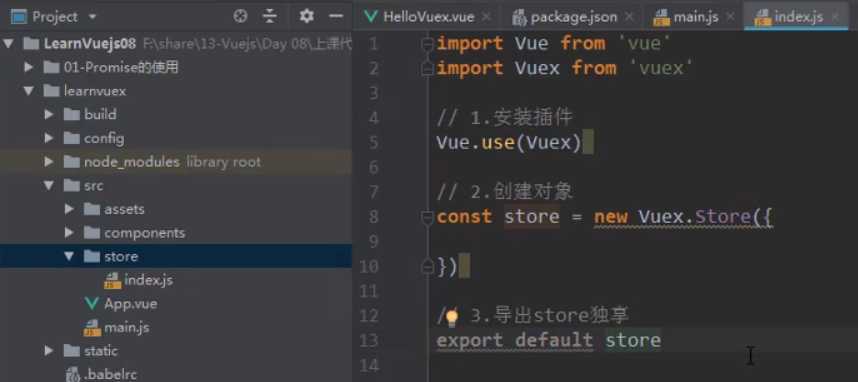The image size is (858, 382).
Task: Click the locate/scroll-from-source target icon
Action: tap(240, 16)
